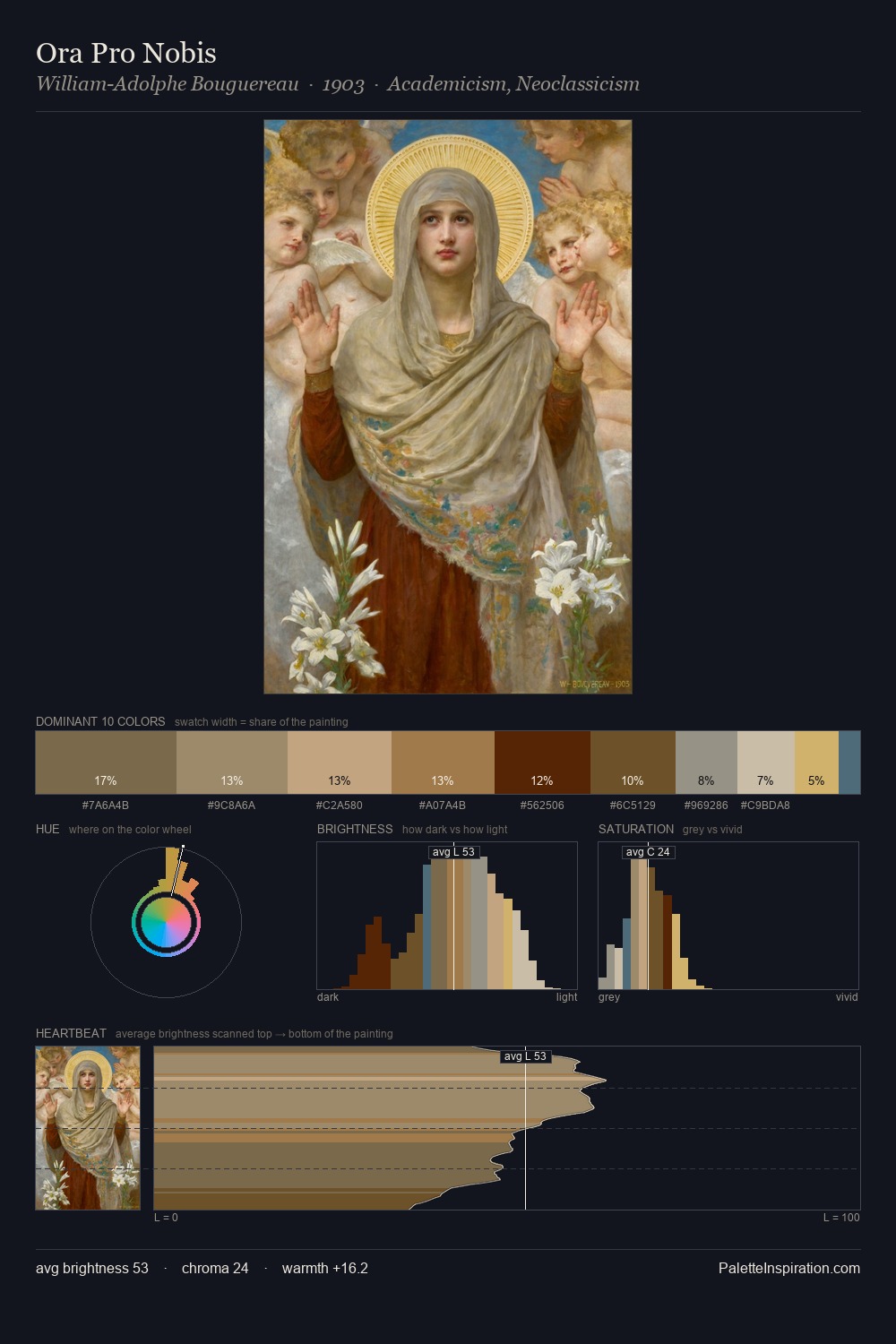
Task: Click the hex label #562506
Action: (x=542, y=806)
